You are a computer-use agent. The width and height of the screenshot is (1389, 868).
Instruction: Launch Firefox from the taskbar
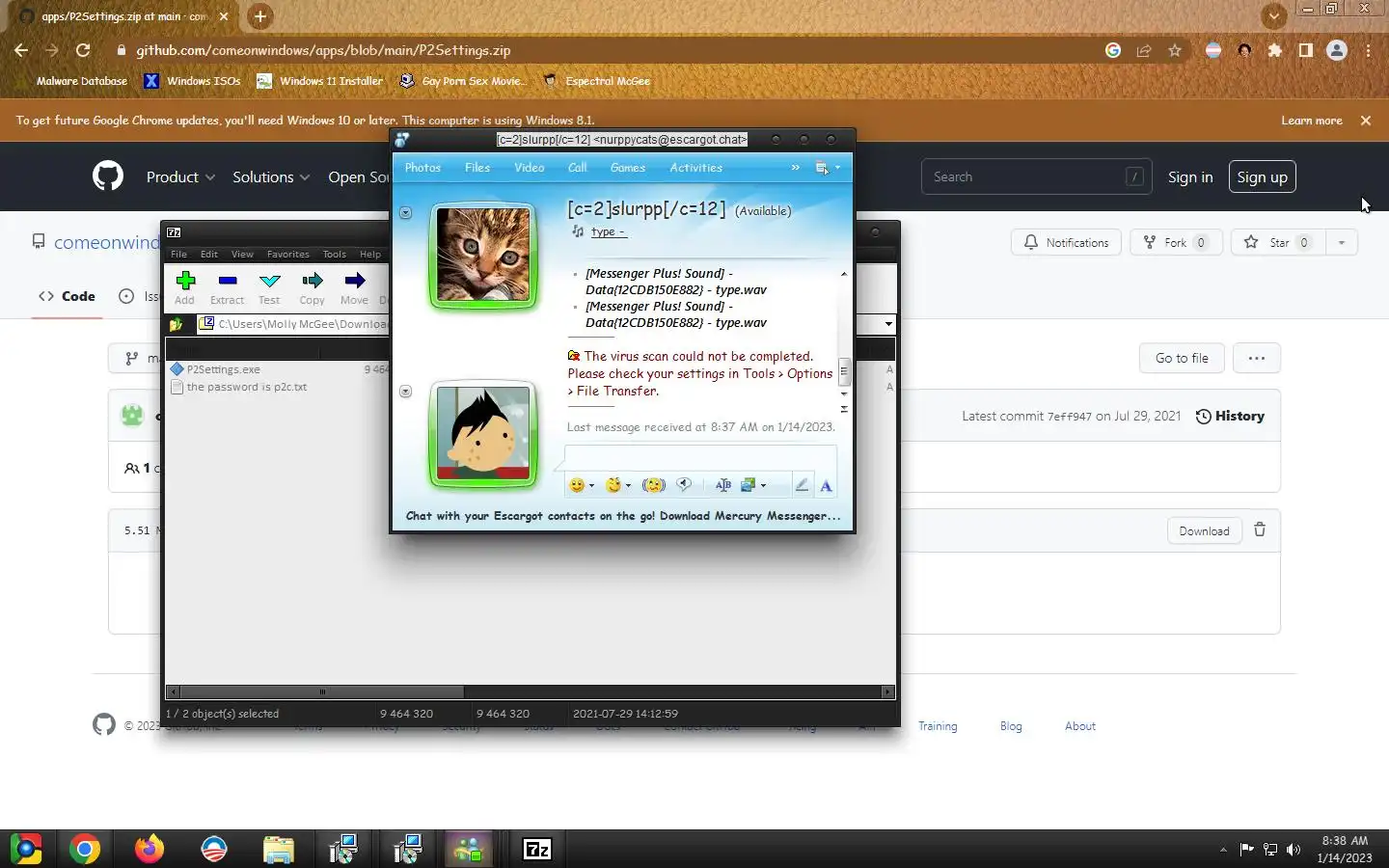click(x=150, y=849)
